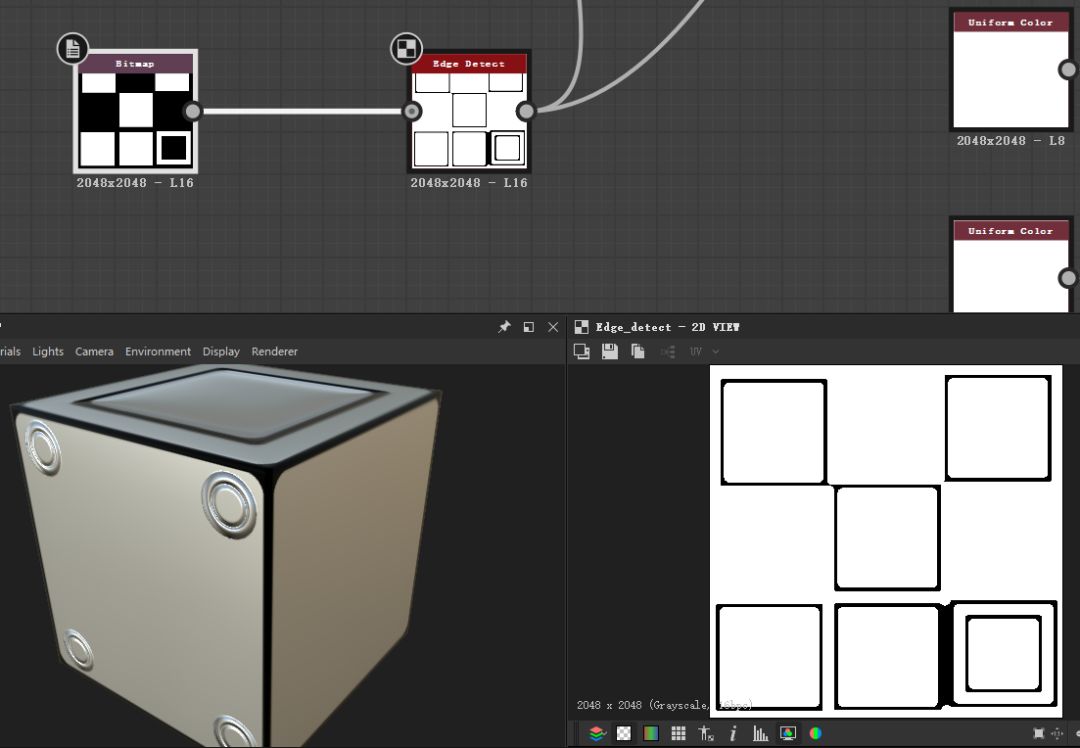
Task: Show the histogram in the 2D view
Action: coord(760,733)
